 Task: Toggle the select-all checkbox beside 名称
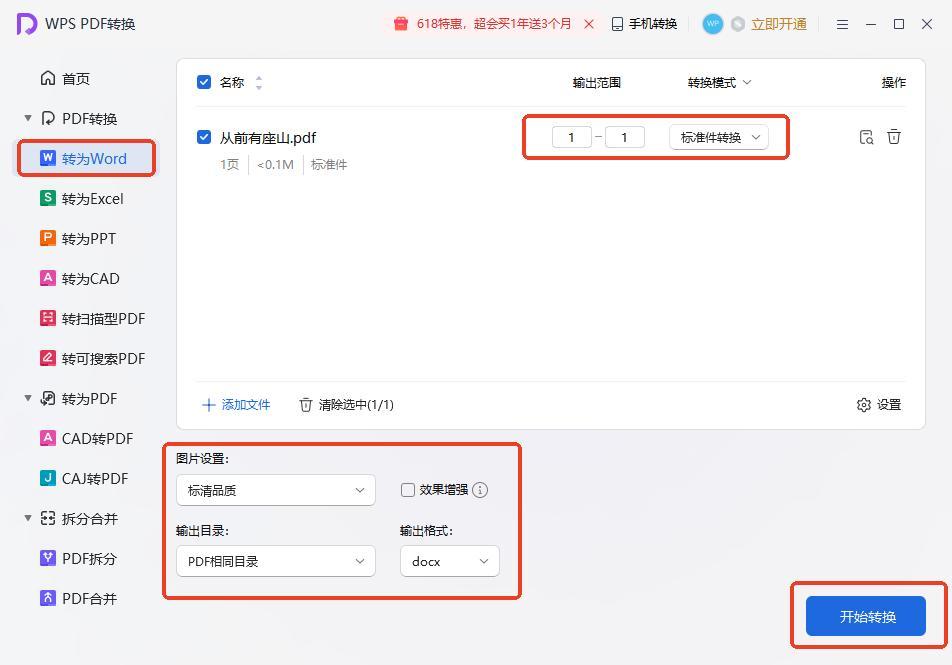pos(204,82)
